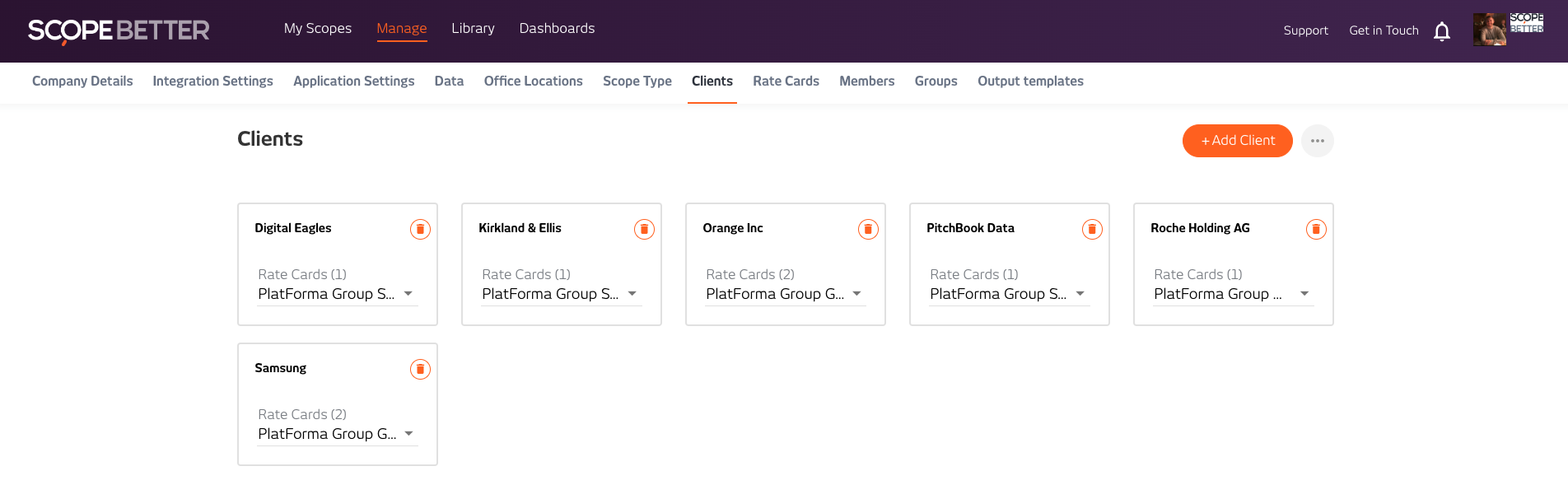Open the notifications bell
Image resolution: width=1568 pixels, height=485 pixels.
click(1442, 31)
